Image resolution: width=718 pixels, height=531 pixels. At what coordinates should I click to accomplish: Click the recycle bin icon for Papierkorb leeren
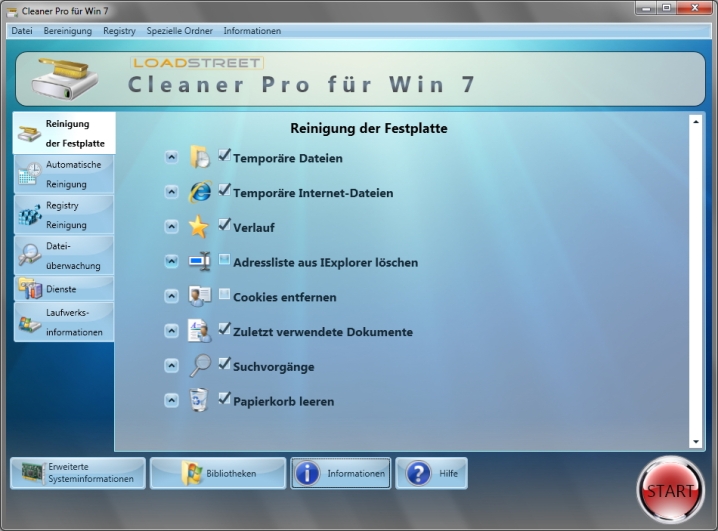[x=200, y=401]
